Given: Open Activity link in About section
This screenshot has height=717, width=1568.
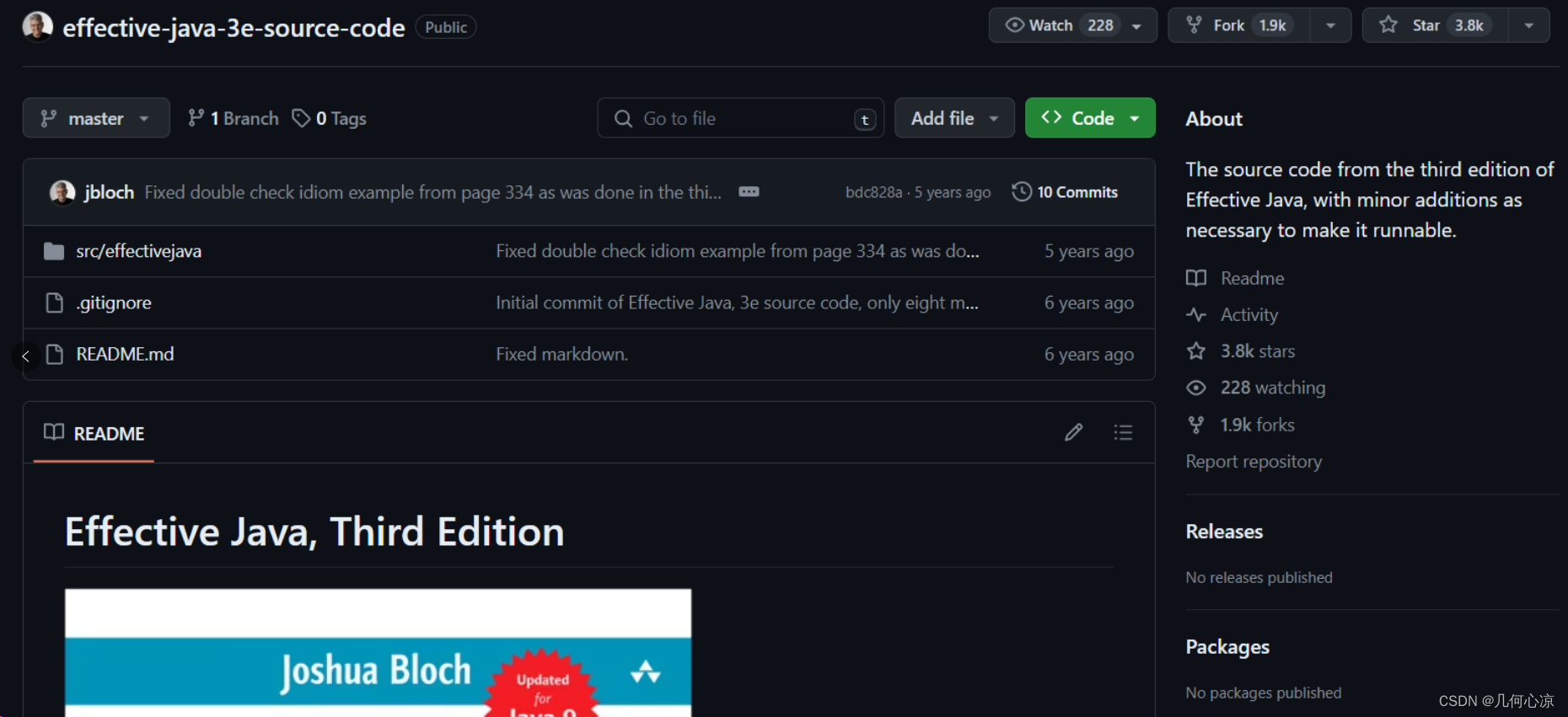Looking at the screenshot, I should click(x=1249, y=314).
